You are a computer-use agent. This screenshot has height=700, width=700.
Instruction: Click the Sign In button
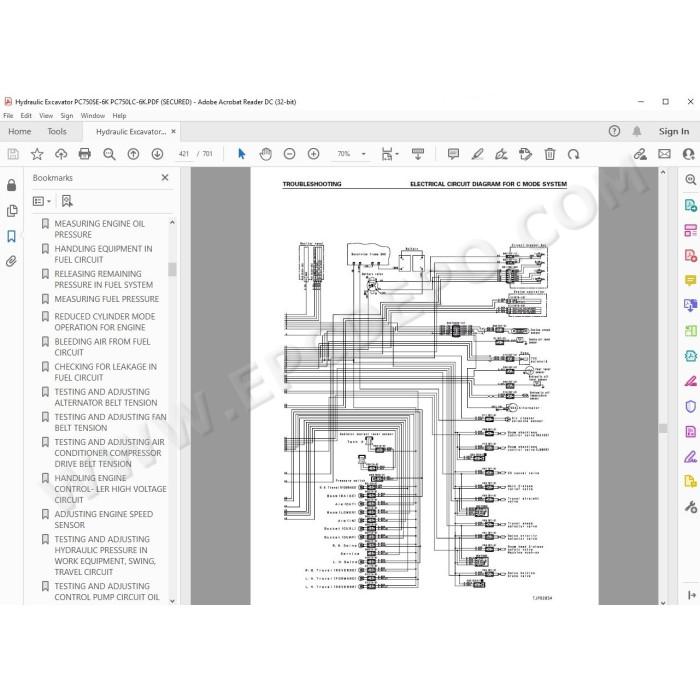[x=673, y=131]
